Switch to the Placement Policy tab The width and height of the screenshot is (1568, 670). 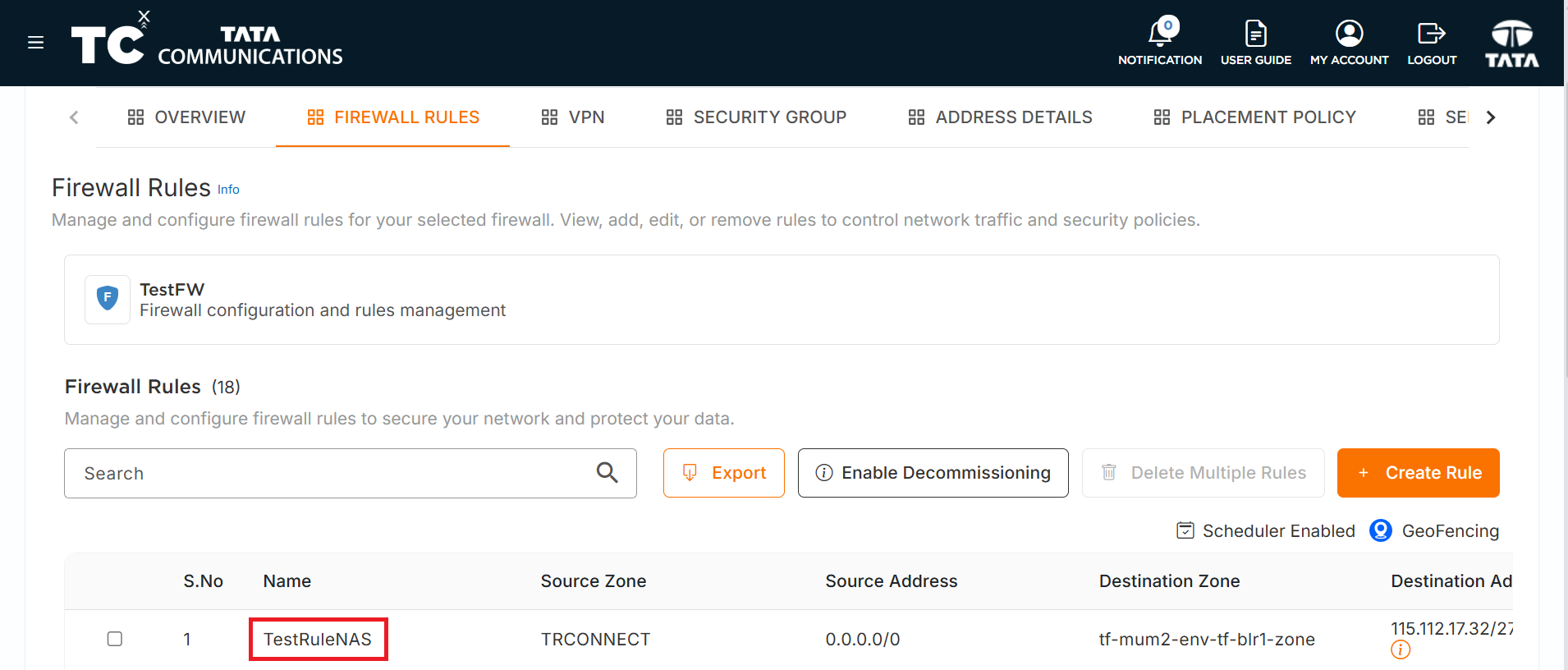(x=1254, y=117)
